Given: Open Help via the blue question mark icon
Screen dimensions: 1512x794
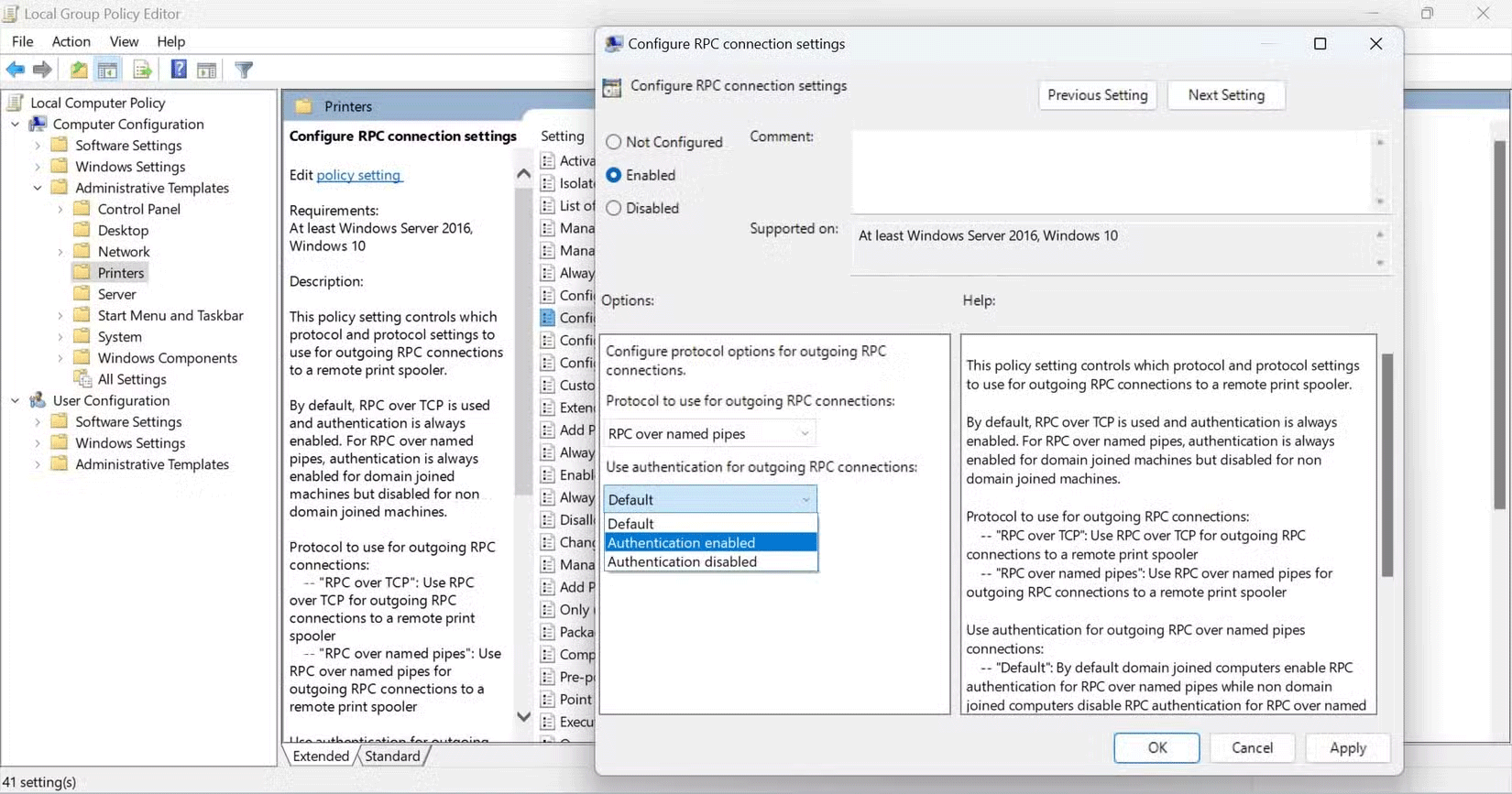Looking at the screenshot, I should (x=179, y=70).
